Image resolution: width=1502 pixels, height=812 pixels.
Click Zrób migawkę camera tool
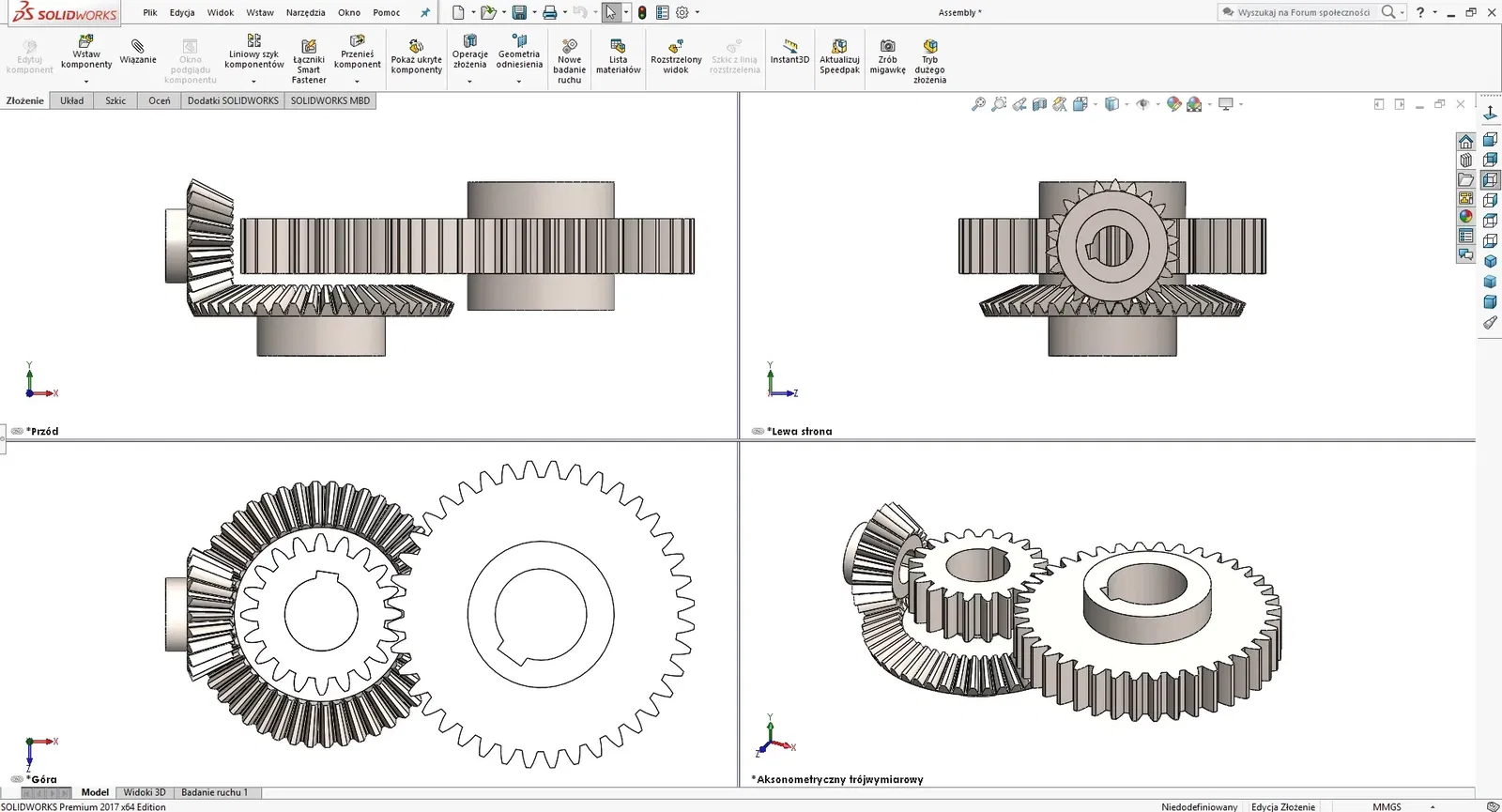coord(887,57)
